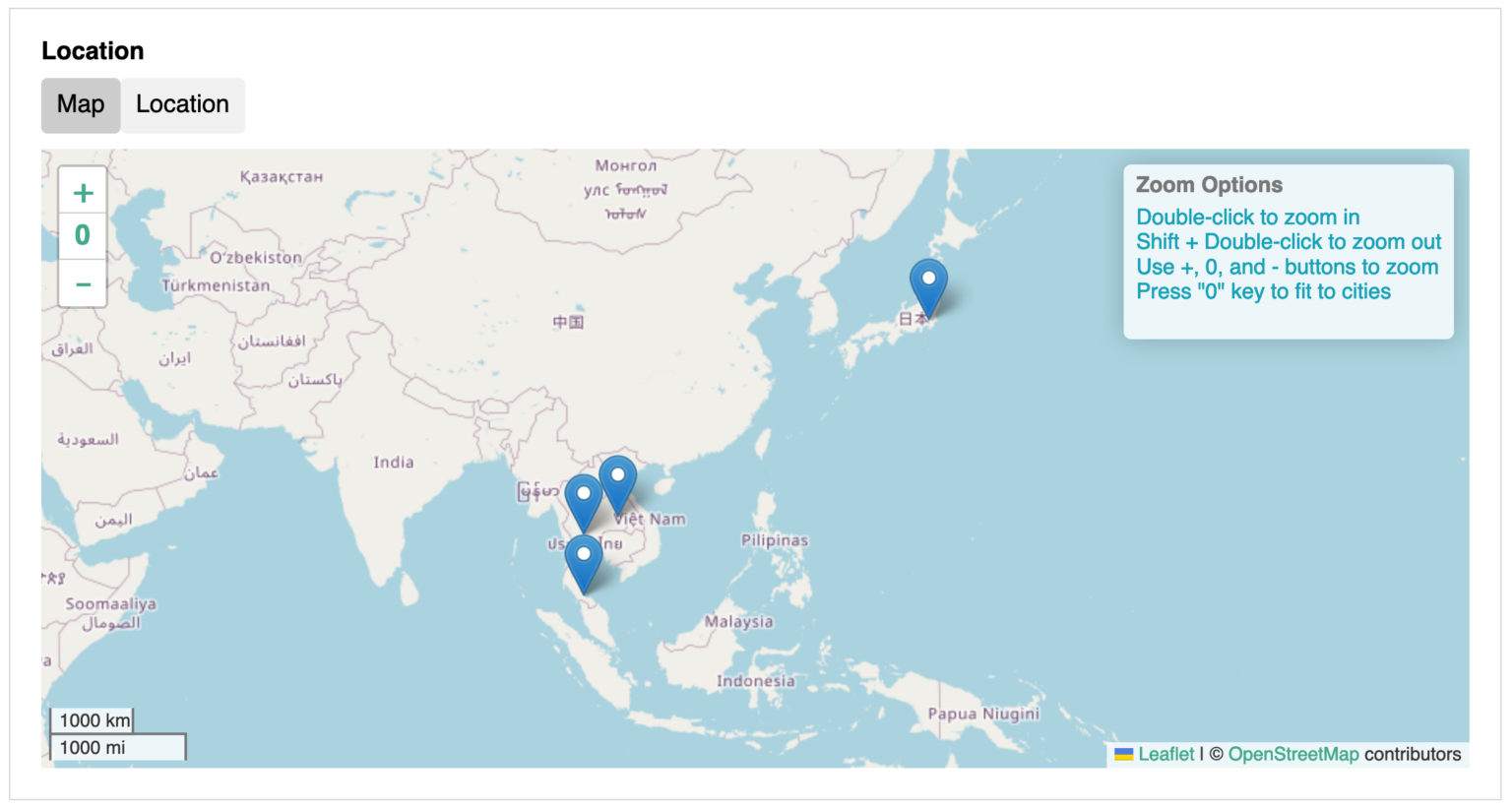Click the marker beside the Myanmar label
The height and width of the screenshot is (810, 1512).
583,500
